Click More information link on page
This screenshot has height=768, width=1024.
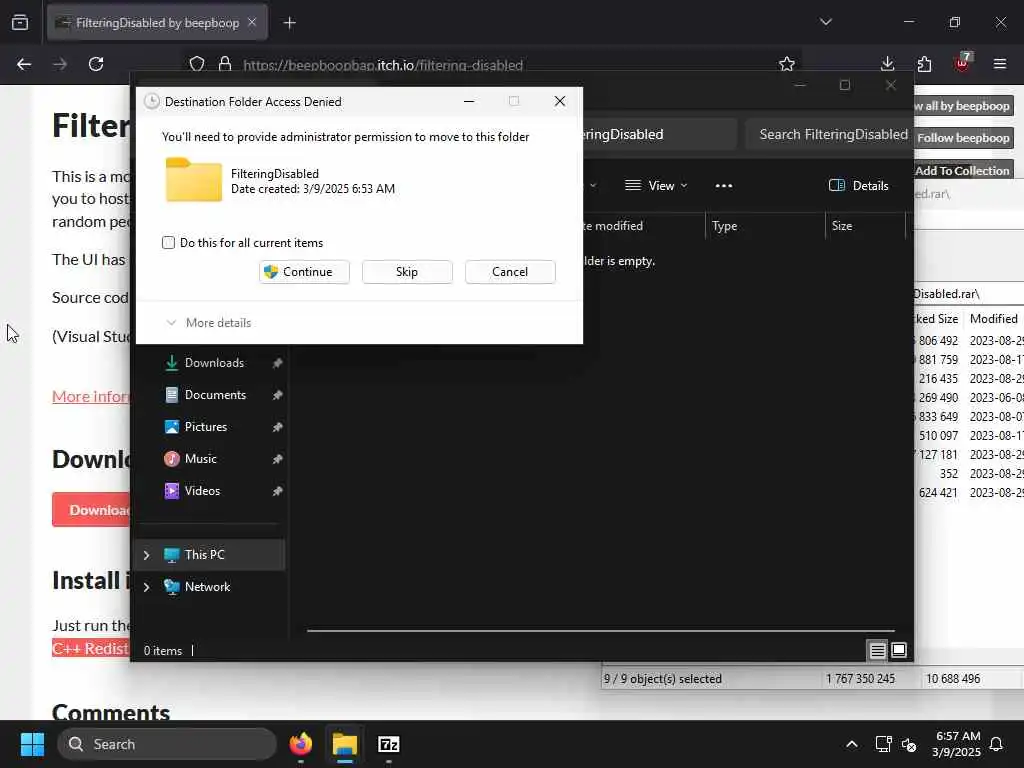(91, 396)
